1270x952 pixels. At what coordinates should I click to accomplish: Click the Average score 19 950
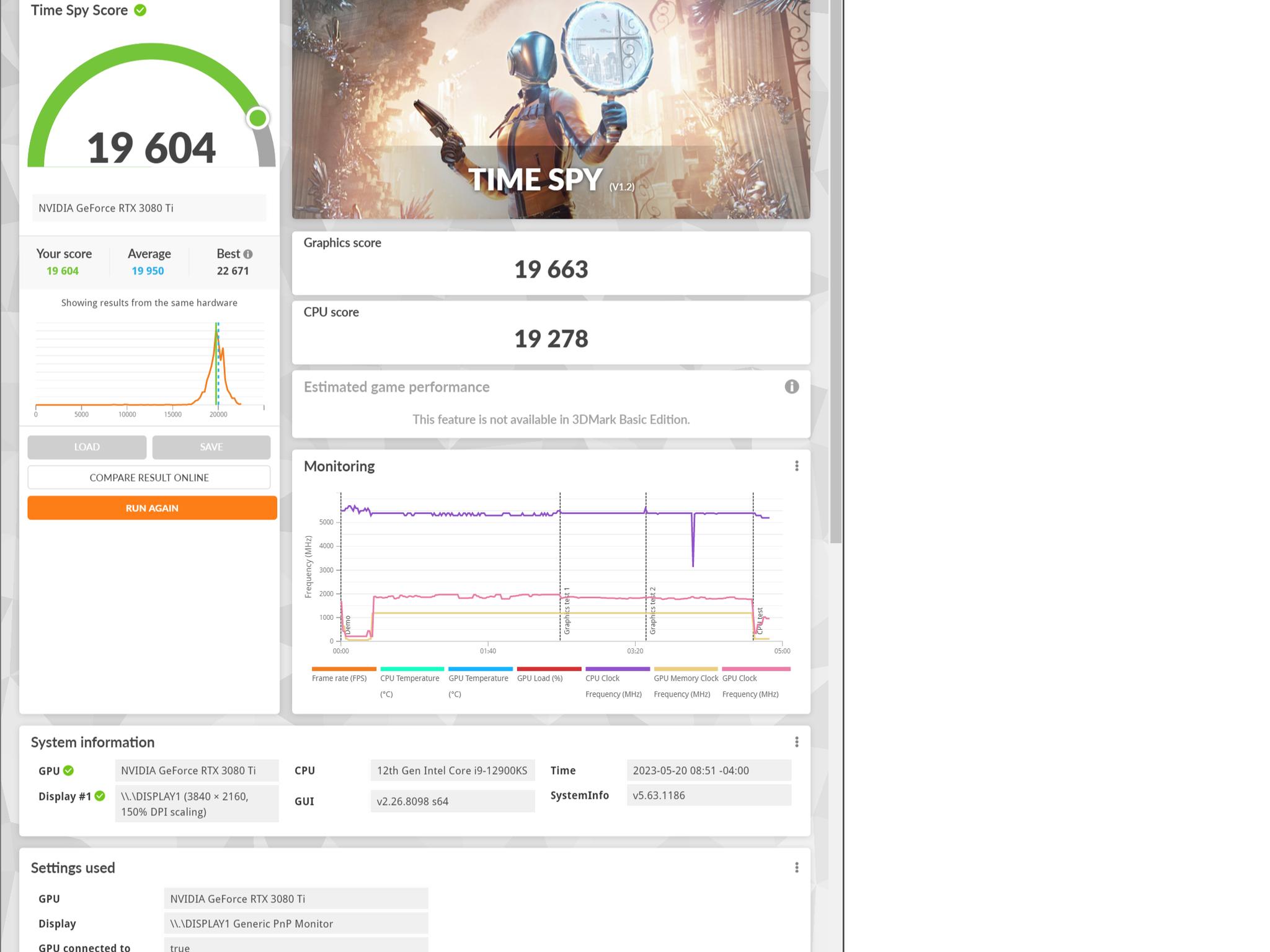click(x=148, y=271)
